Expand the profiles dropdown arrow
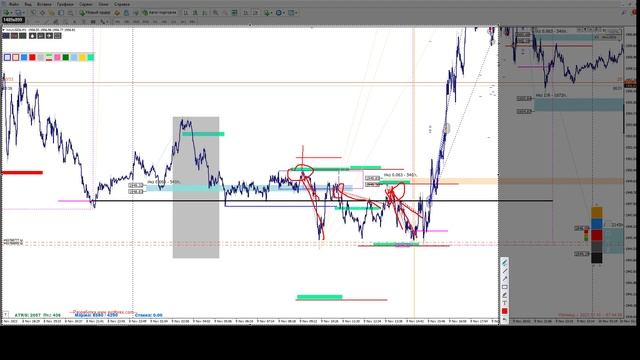Image resolution: width=640 pixels, height=360 pixels. click(23, 13)
